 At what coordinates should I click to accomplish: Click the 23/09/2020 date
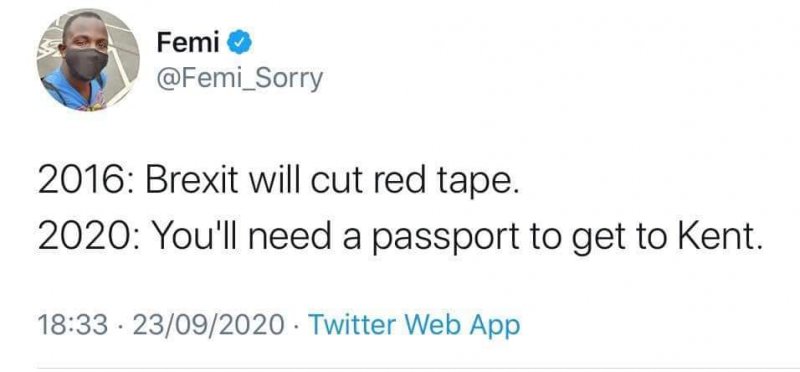(208, 325)
